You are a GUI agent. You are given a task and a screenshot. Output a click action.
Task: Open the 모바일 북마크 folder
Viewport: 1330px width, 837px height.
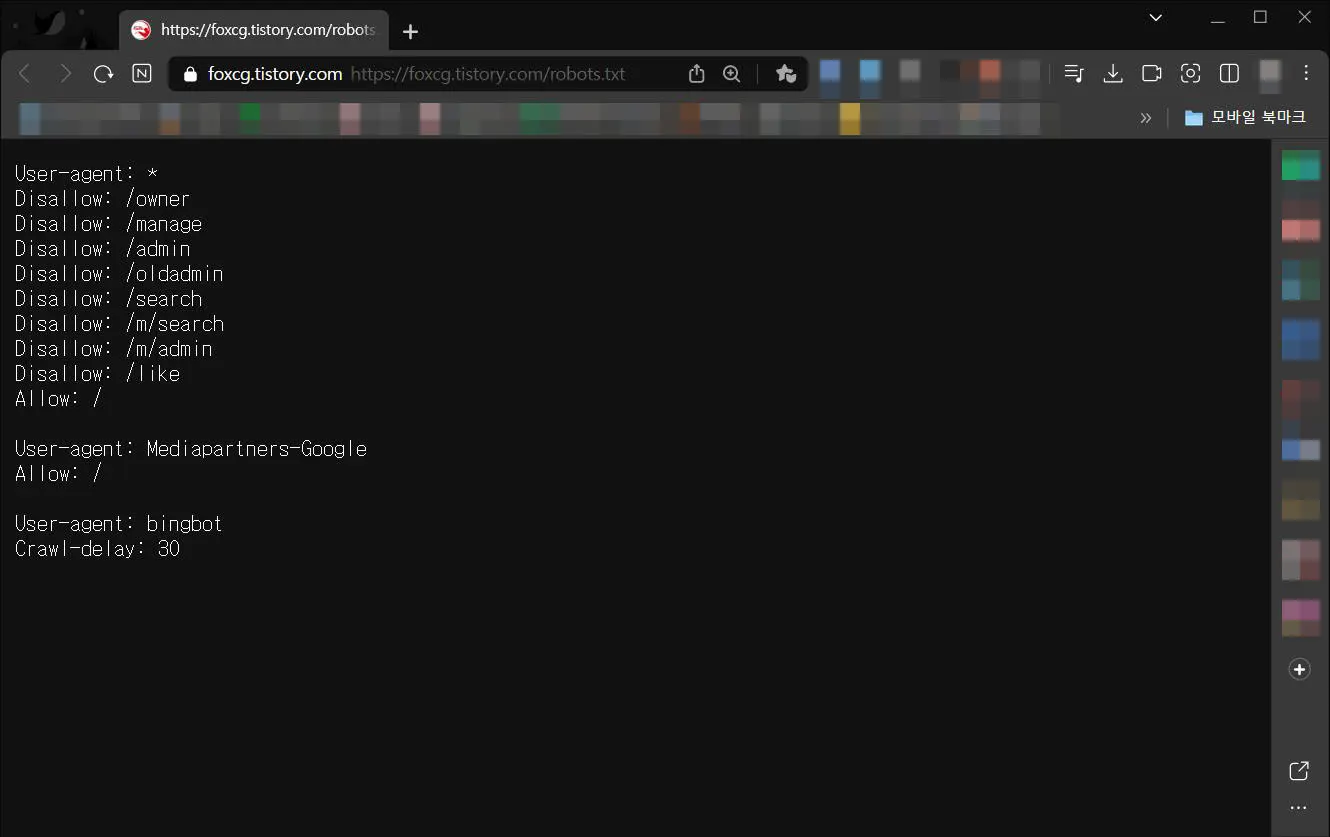(1245, 118)
